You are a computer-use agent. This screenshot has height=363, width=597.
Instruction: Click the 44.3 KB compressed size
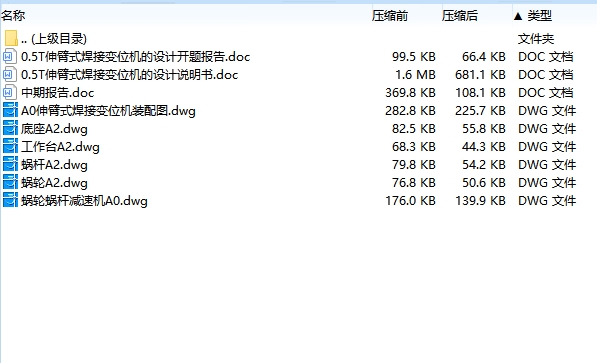[484, 146]
